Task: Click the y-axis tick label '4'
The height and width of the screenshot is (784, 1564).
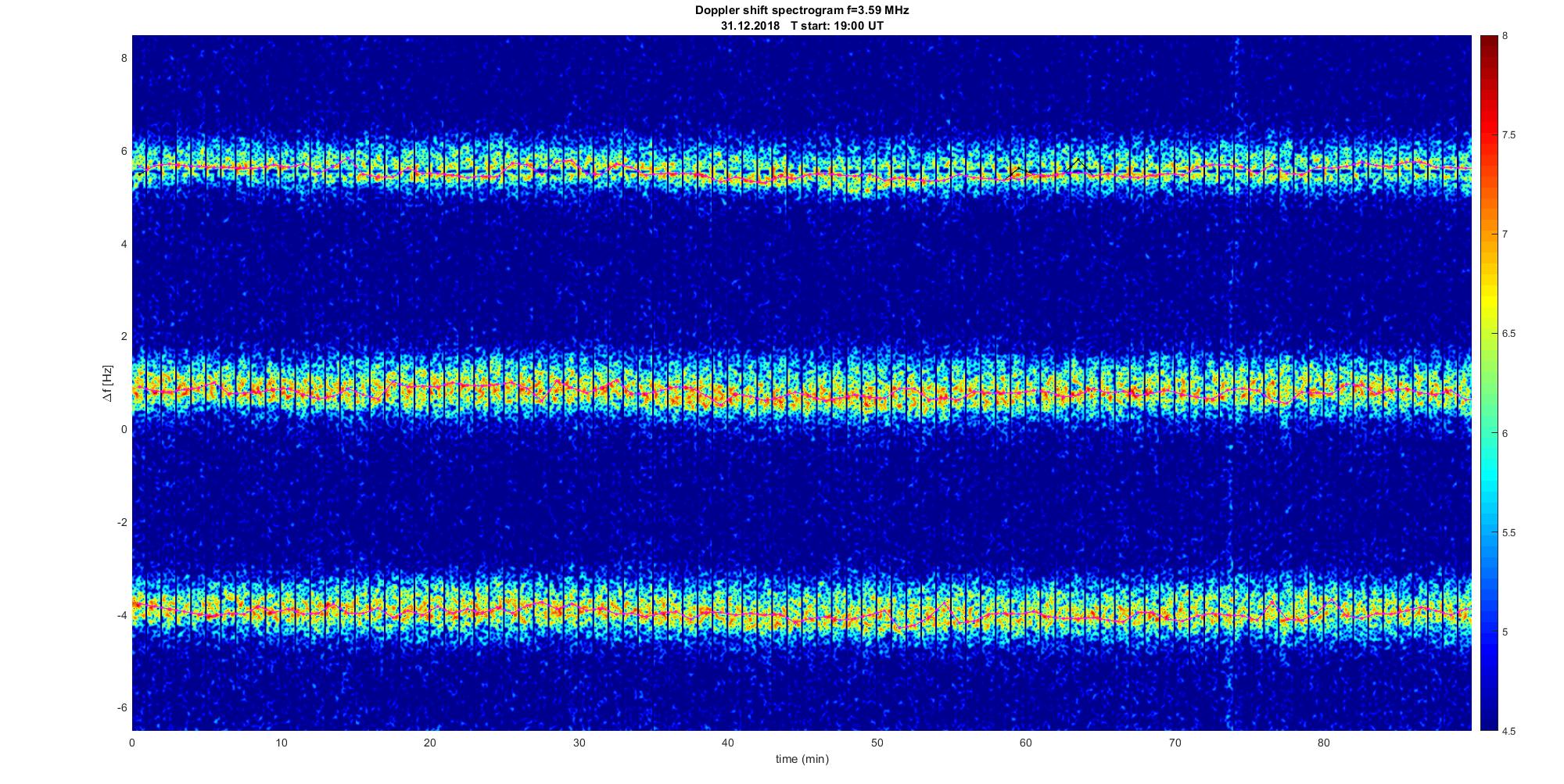Action: [x=123, y=244]
